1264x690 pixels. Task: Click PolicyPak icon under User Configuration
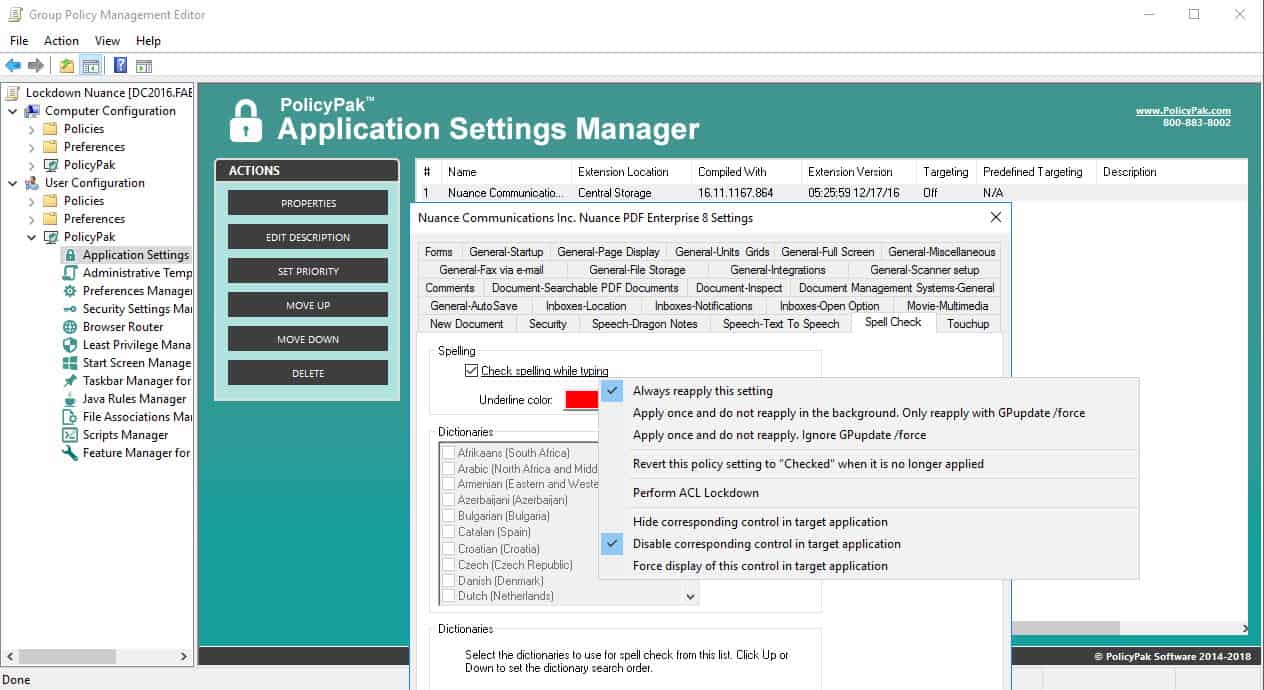[x=51, y=237]
